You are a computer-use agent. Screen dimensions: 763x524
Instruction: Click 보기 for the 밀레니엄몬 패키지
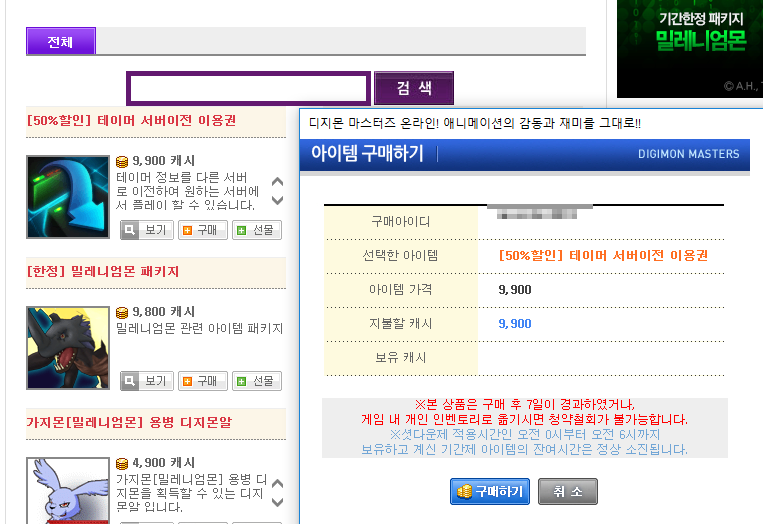[x=147, y=381]
